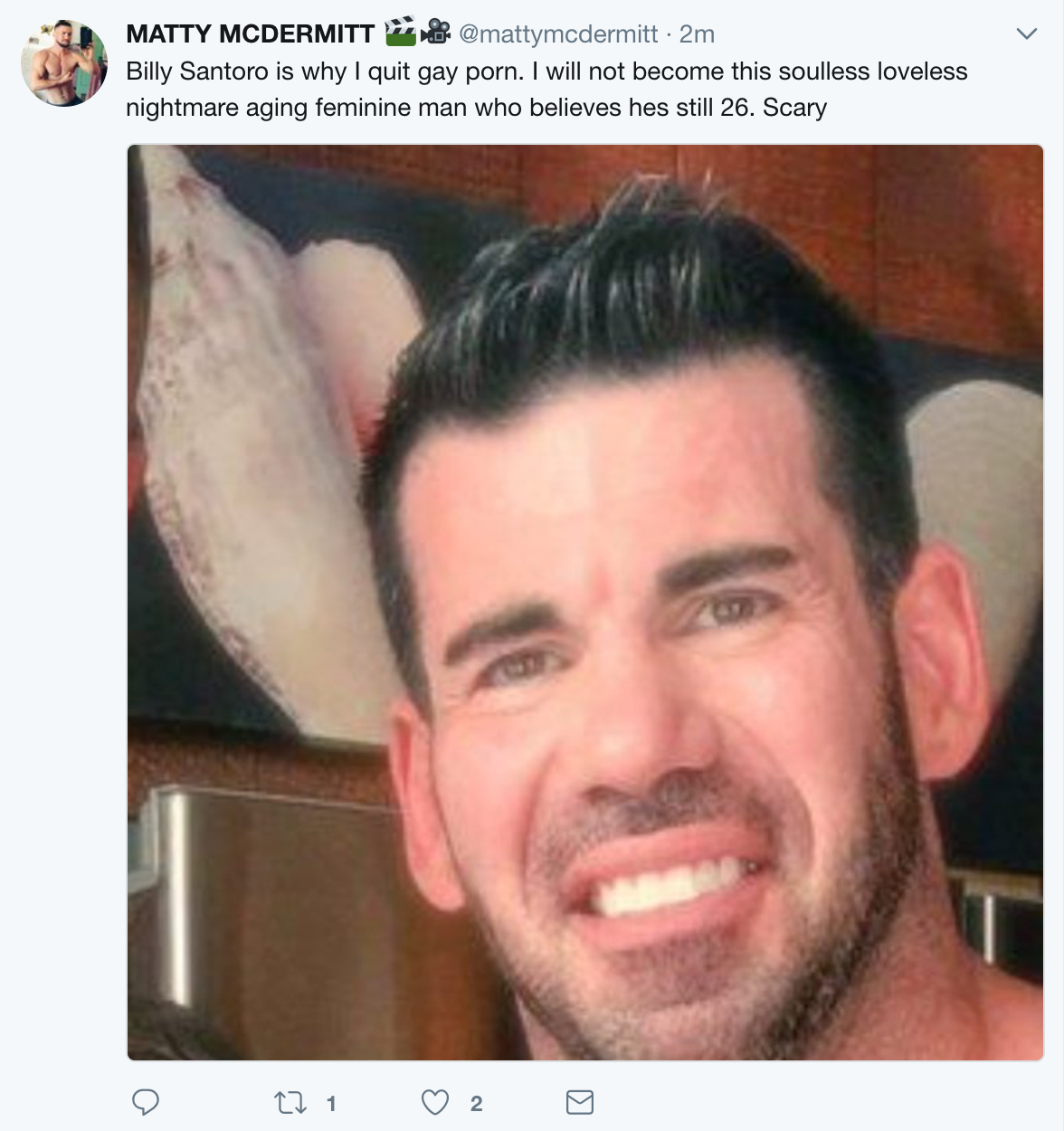Click the movie camera emoji beside the name
This screenshot has width=1064, height=1131.
tap(436, 33)
